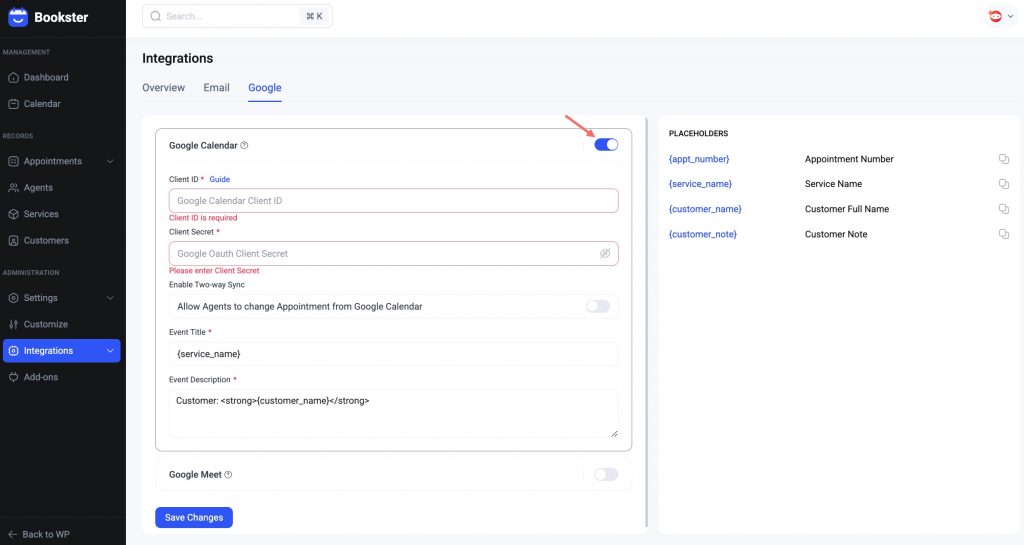Enable the Google Meet toggle
The height and width of the screenshot is (545, 1024).
pos(606,475)
